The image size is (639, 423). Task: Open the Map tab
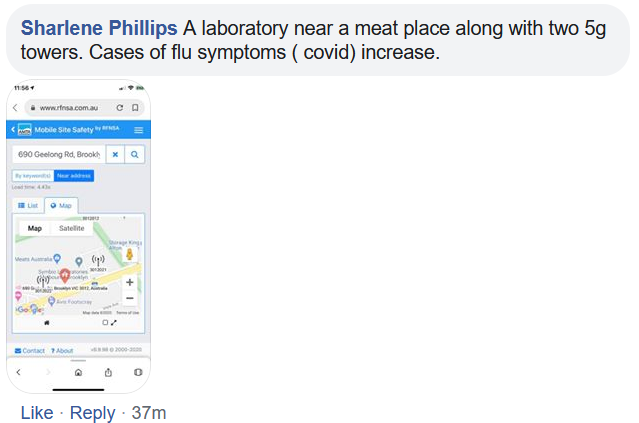click(61, 205)
